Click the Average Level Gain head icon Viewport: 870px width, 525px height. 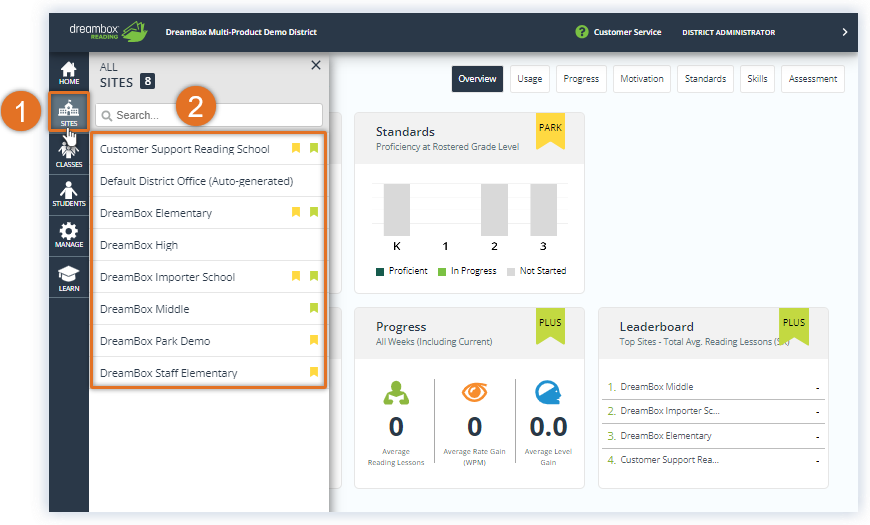[548, 392]
